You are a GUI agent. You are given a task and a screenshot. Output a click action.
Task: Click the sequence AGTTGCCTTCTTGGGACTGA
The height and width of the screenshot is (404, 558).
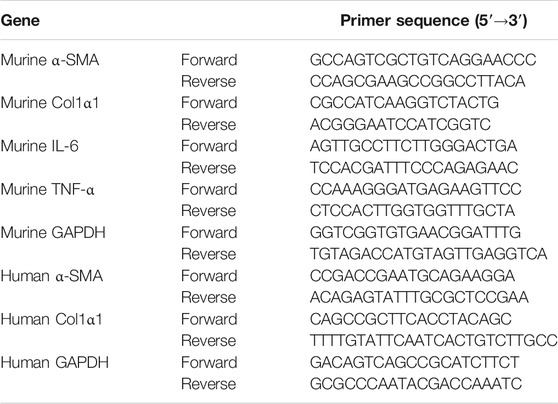tap(414, 146)
